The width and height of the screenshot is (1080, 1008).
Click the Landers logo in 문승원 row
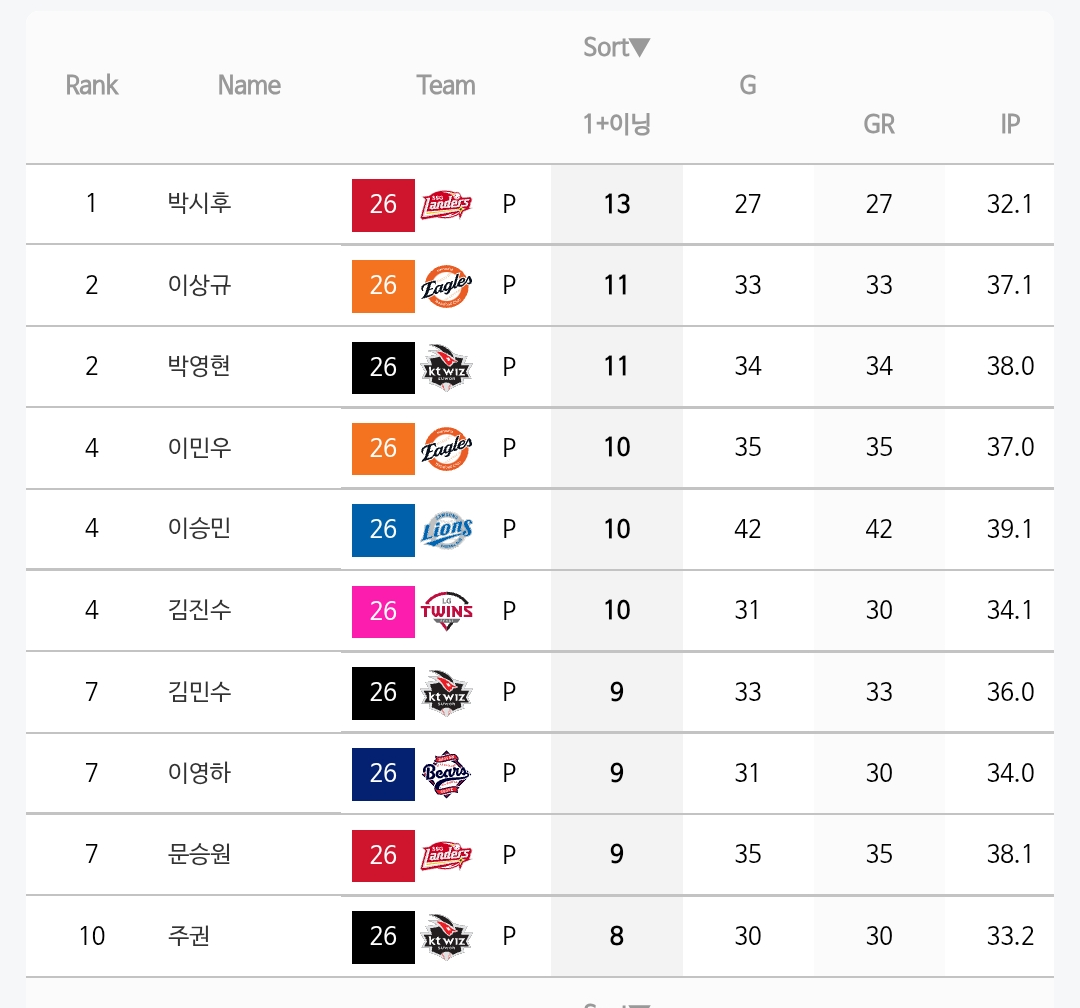[x=446, y=855]
